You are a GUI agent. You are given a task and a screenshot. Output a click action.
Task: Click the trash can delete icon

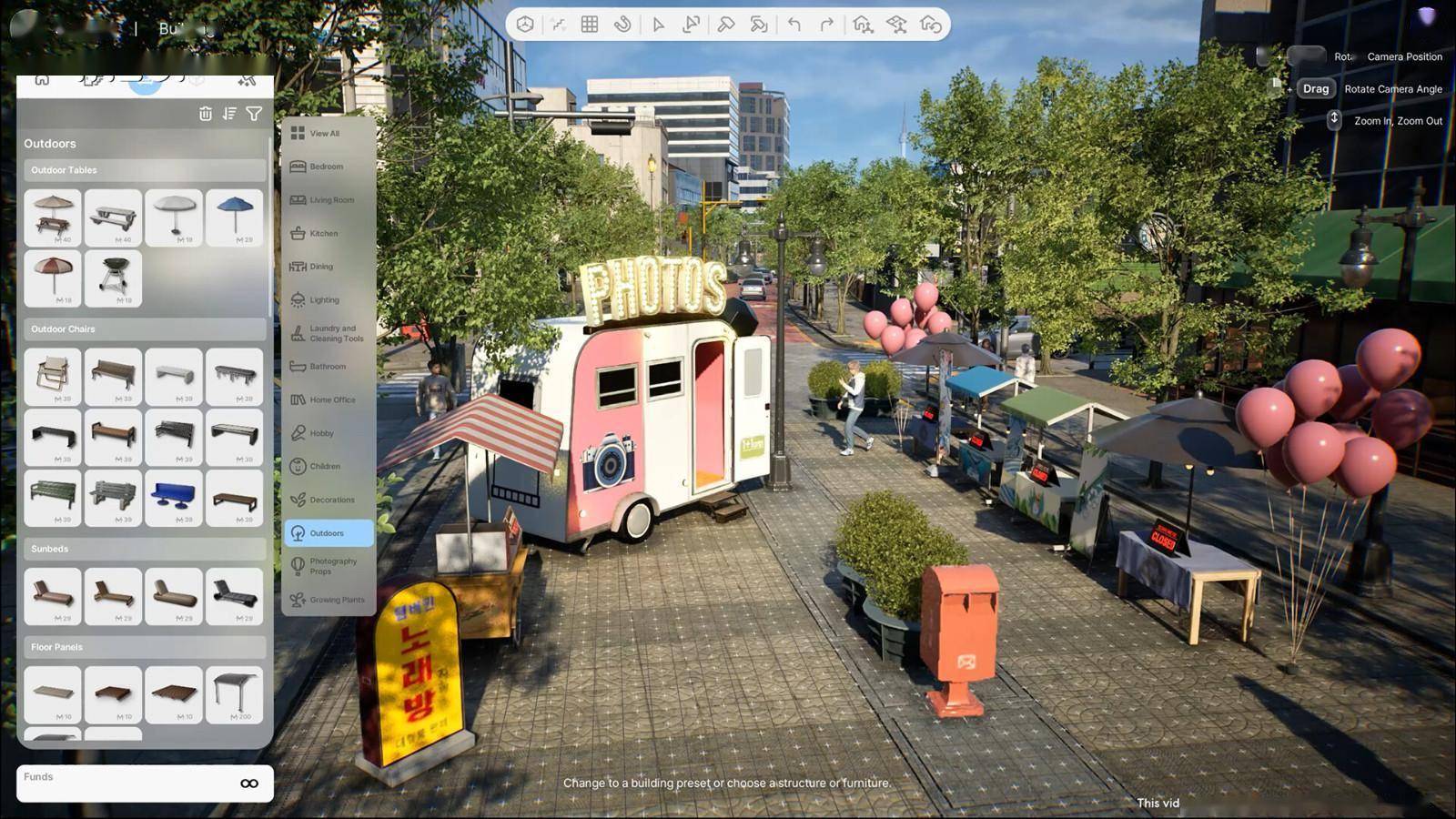(206, 114)
